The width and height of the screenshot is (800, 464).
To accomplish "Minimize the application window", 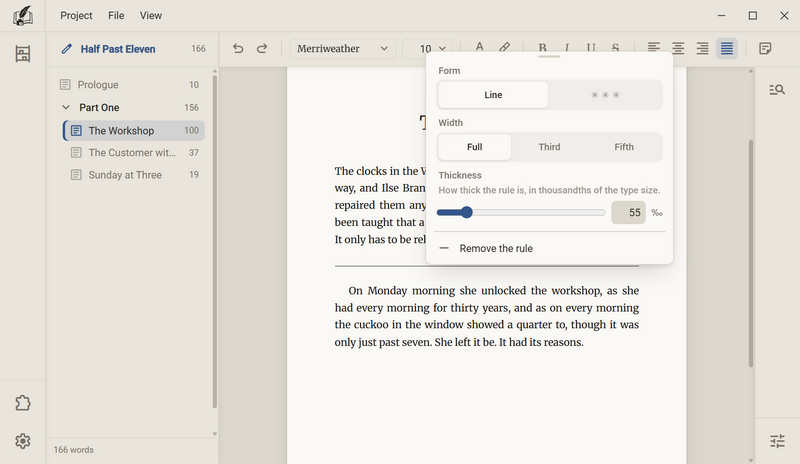I will [721, 16].
